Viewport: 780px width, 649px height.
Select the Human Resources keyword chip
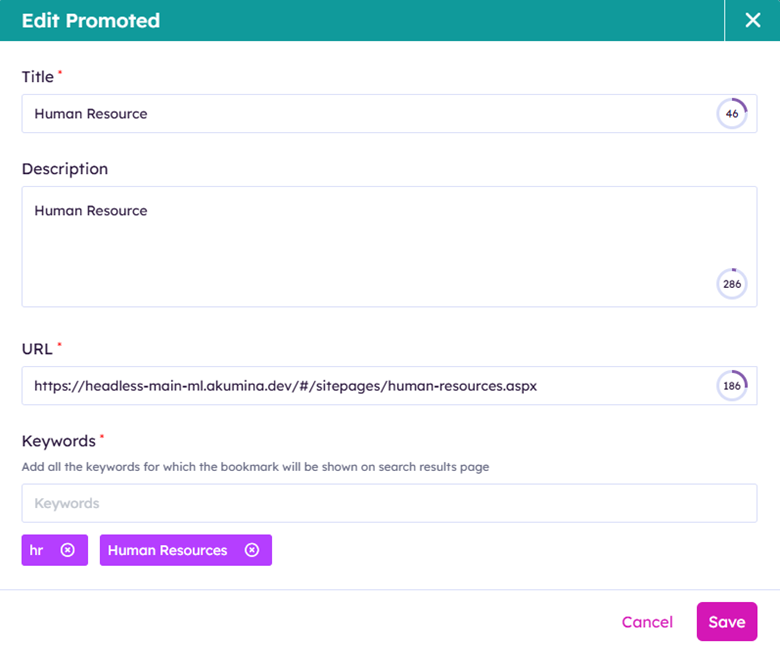(x=167, y=550)
